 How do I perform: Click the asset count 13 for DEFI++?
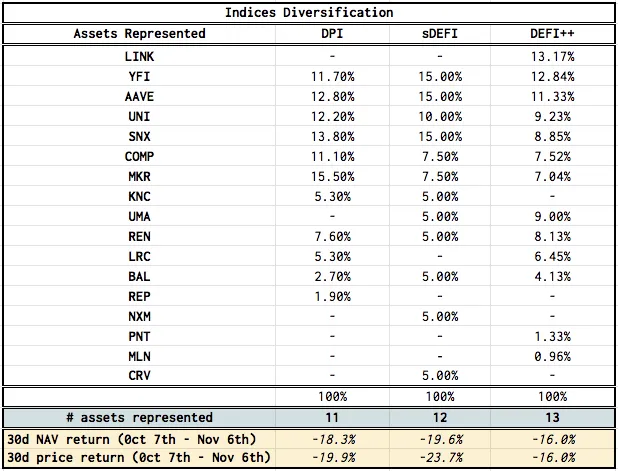(x=552, y=417)
